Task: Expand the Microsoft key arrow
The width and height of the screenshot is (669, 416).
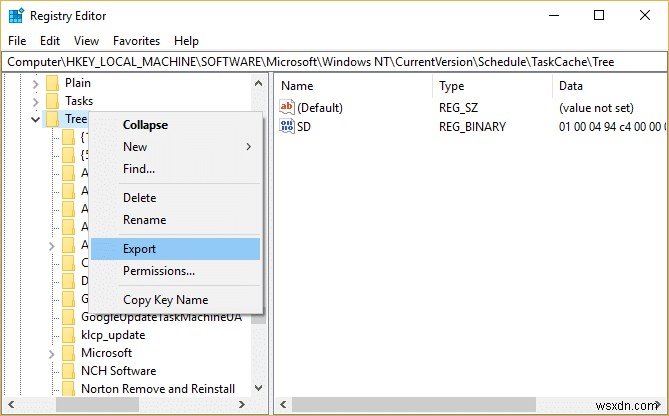Action: [x=52, y=353]
